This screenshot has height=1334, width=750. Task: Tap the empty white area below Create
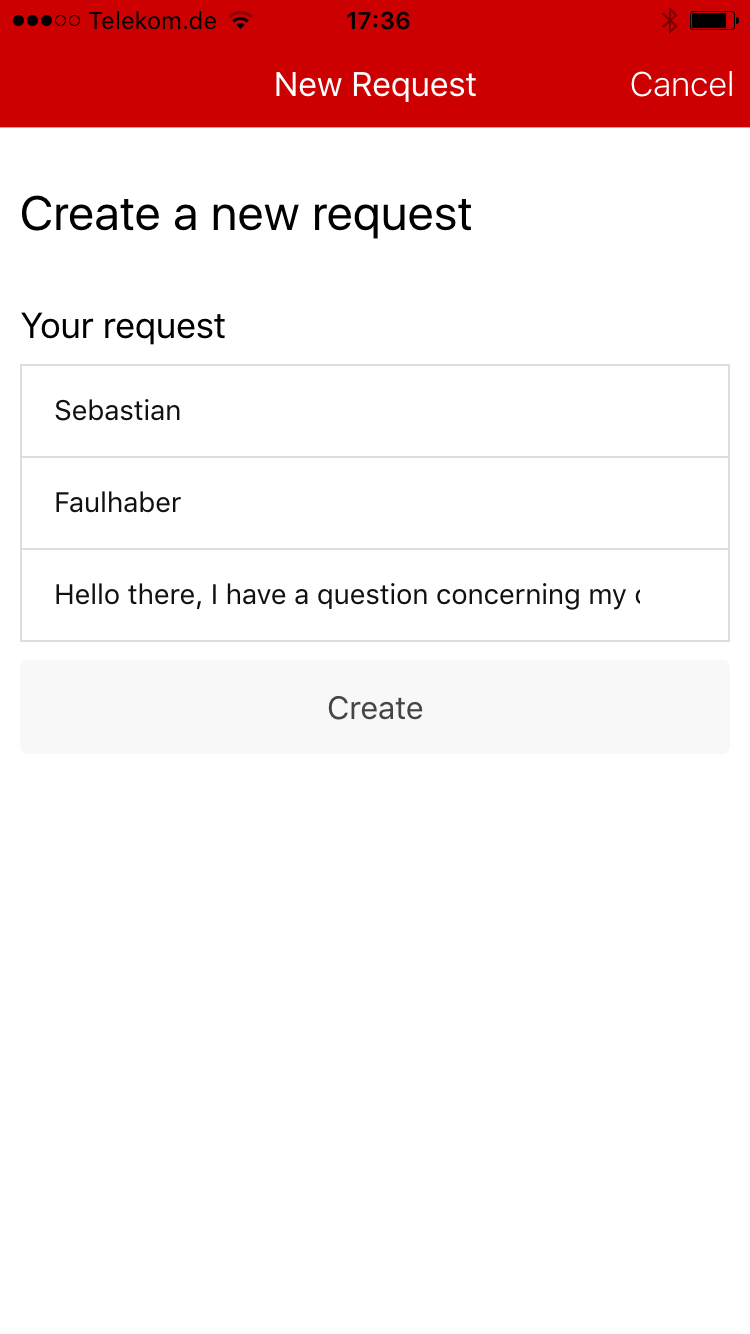[375, 1040]
